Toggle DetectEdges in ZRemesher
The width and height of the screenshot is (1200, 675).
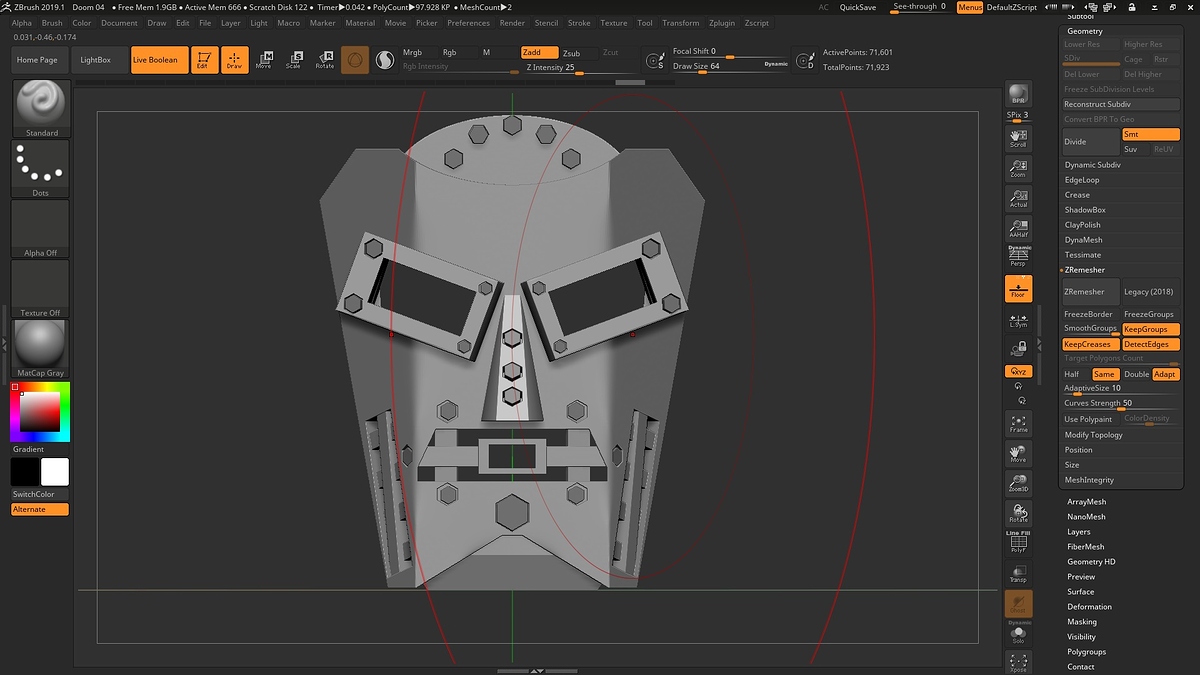click(x=1150, y=344)
